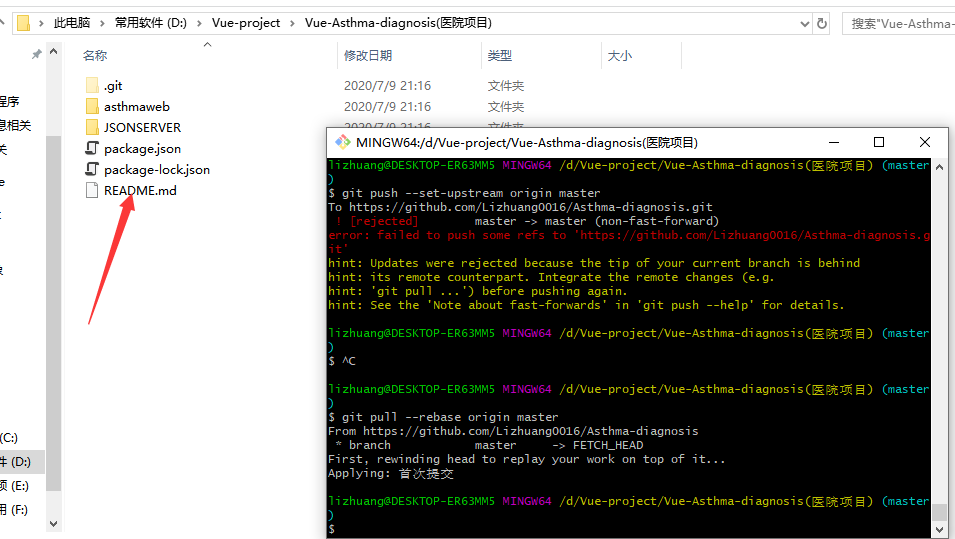Select (E:) drive in navigation pane
The width and height of the screenshot is (955, 539).
click(15, 485)
